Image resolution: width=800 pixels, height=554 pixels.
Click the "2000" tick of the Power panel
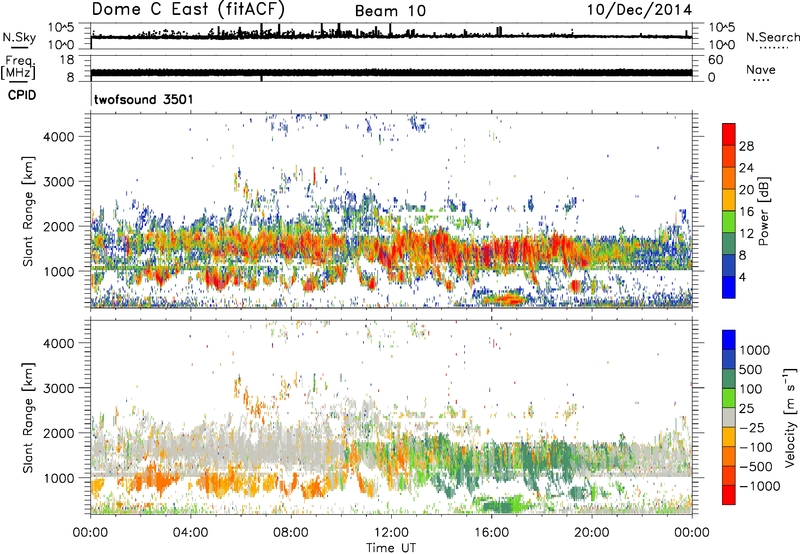pyautogui.click(x=59, y=226)
